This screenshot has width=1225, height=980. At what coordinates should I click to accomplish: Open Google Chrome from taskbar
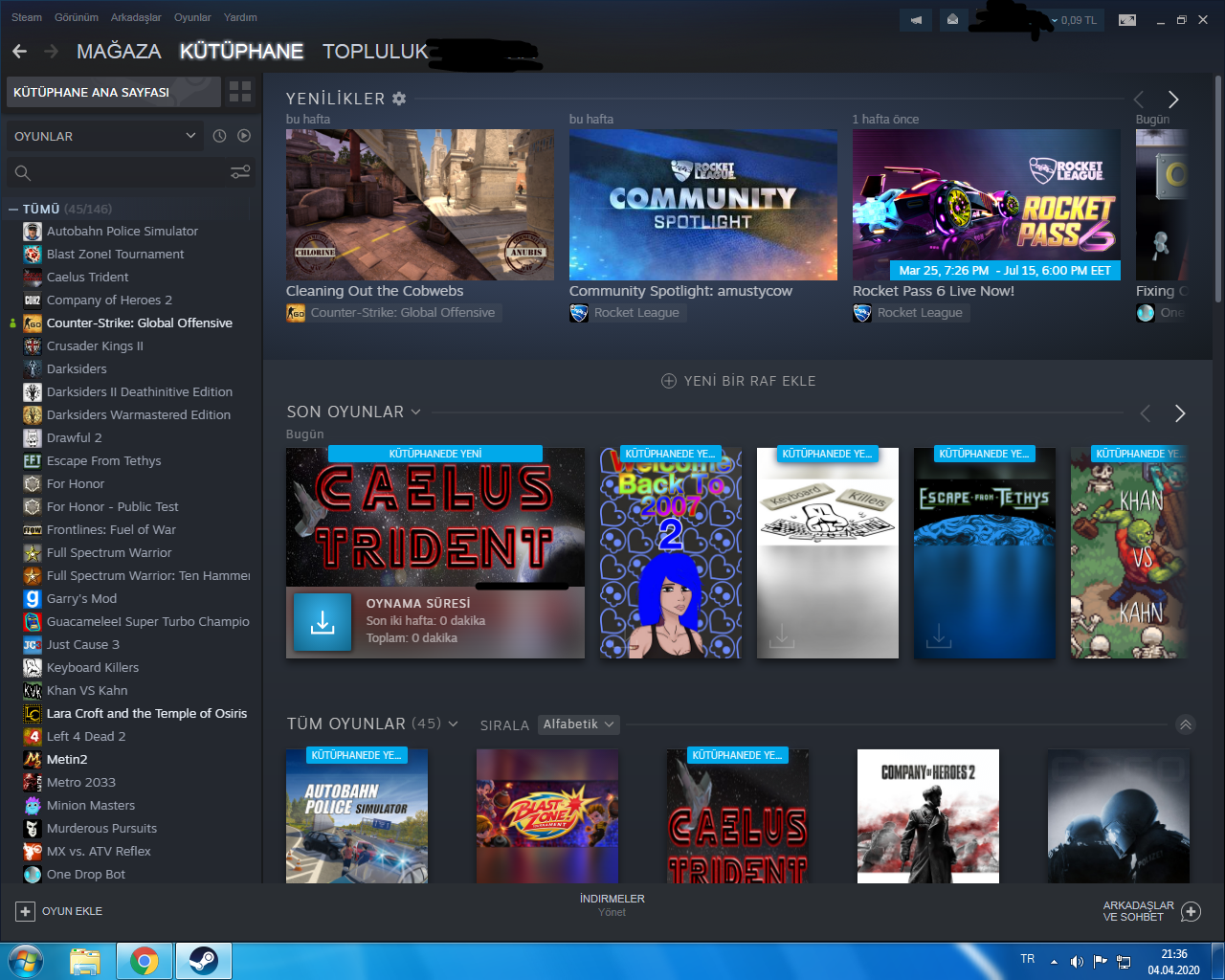[145, 961]
